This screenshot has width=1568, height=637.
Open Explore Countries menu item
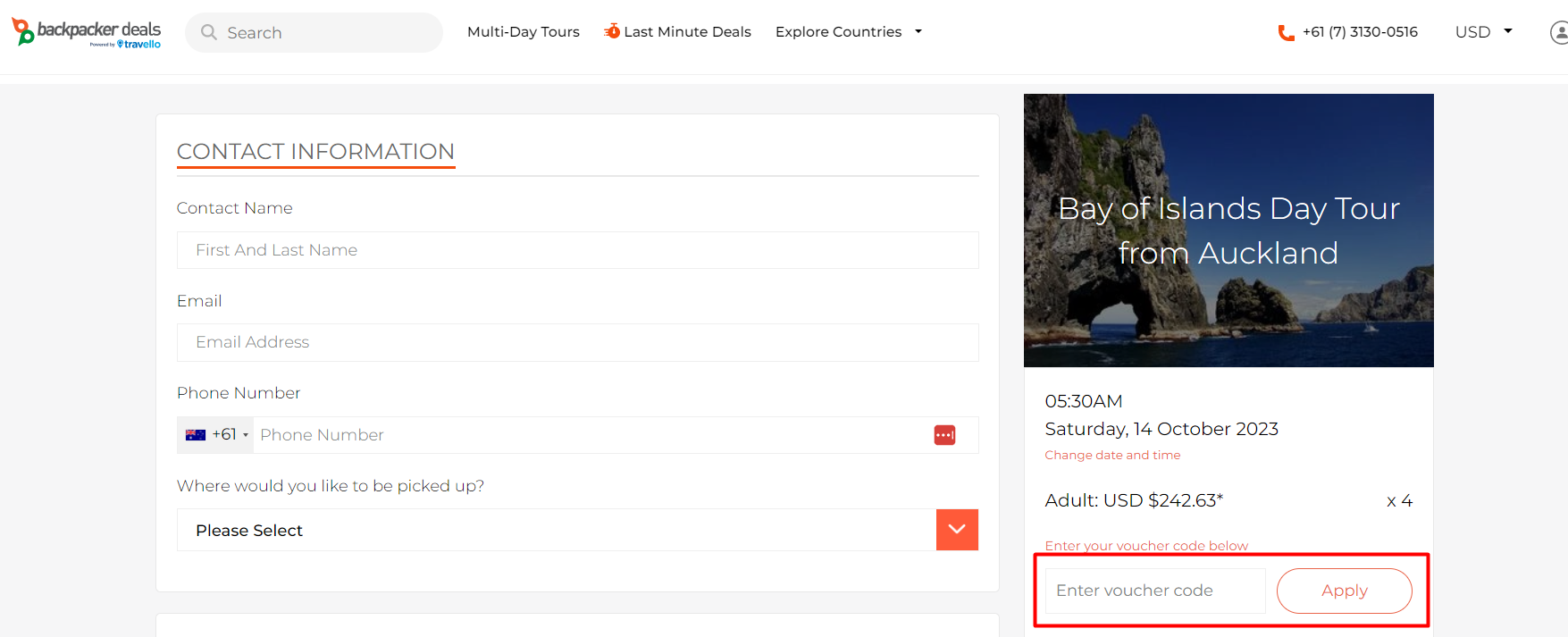point(838,32)
